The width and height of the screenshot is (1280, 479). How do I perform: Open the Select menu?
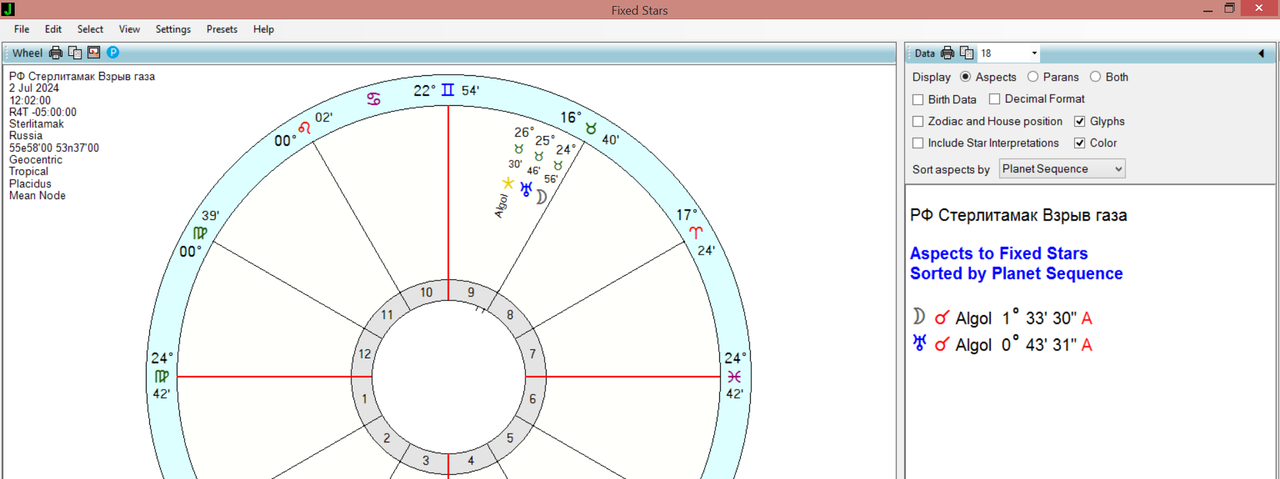[90, 29]
